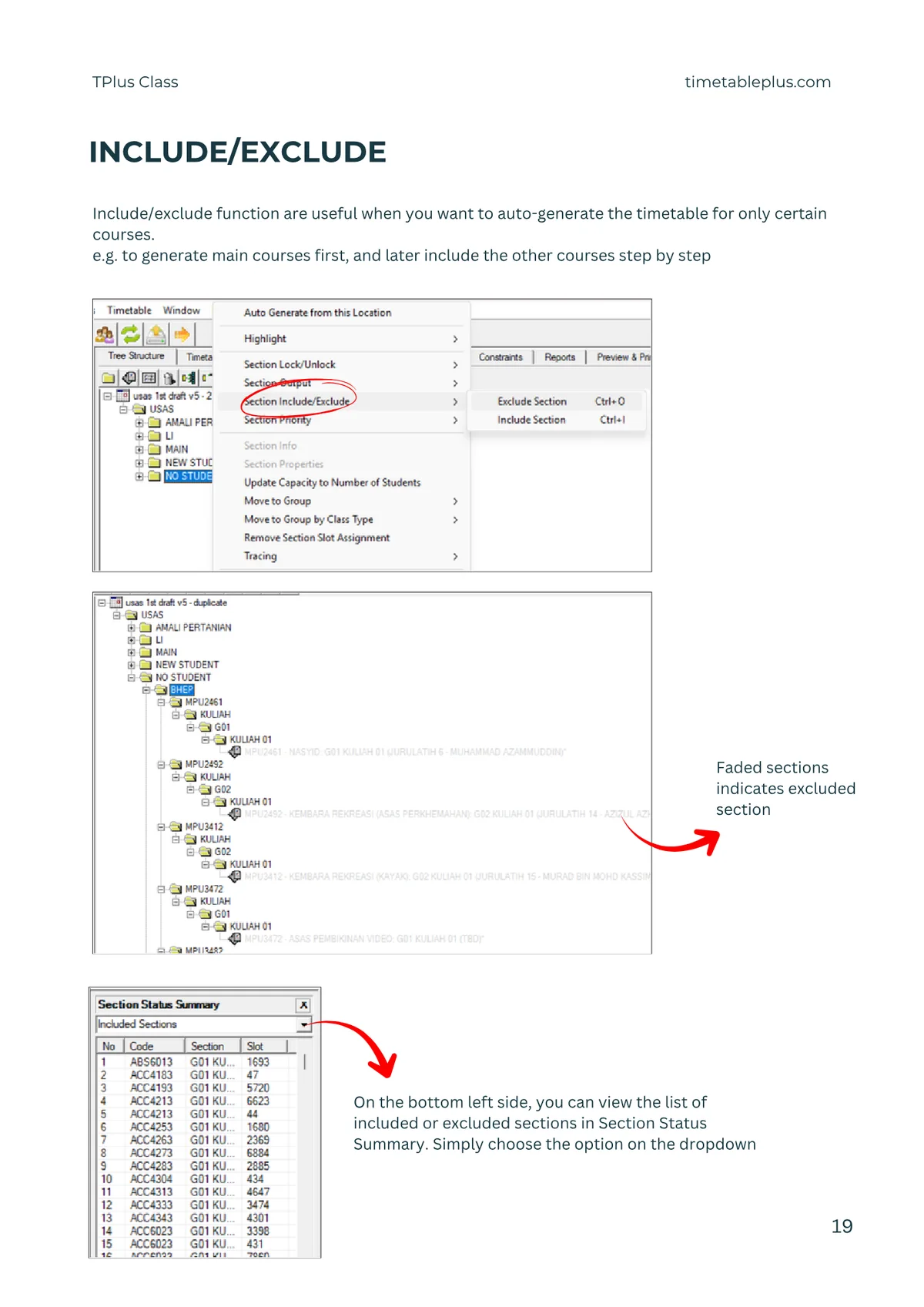Open the Section Priority submenu
Image resolution: width=924 pixels, height=1307 pixels.
[343, 420]
